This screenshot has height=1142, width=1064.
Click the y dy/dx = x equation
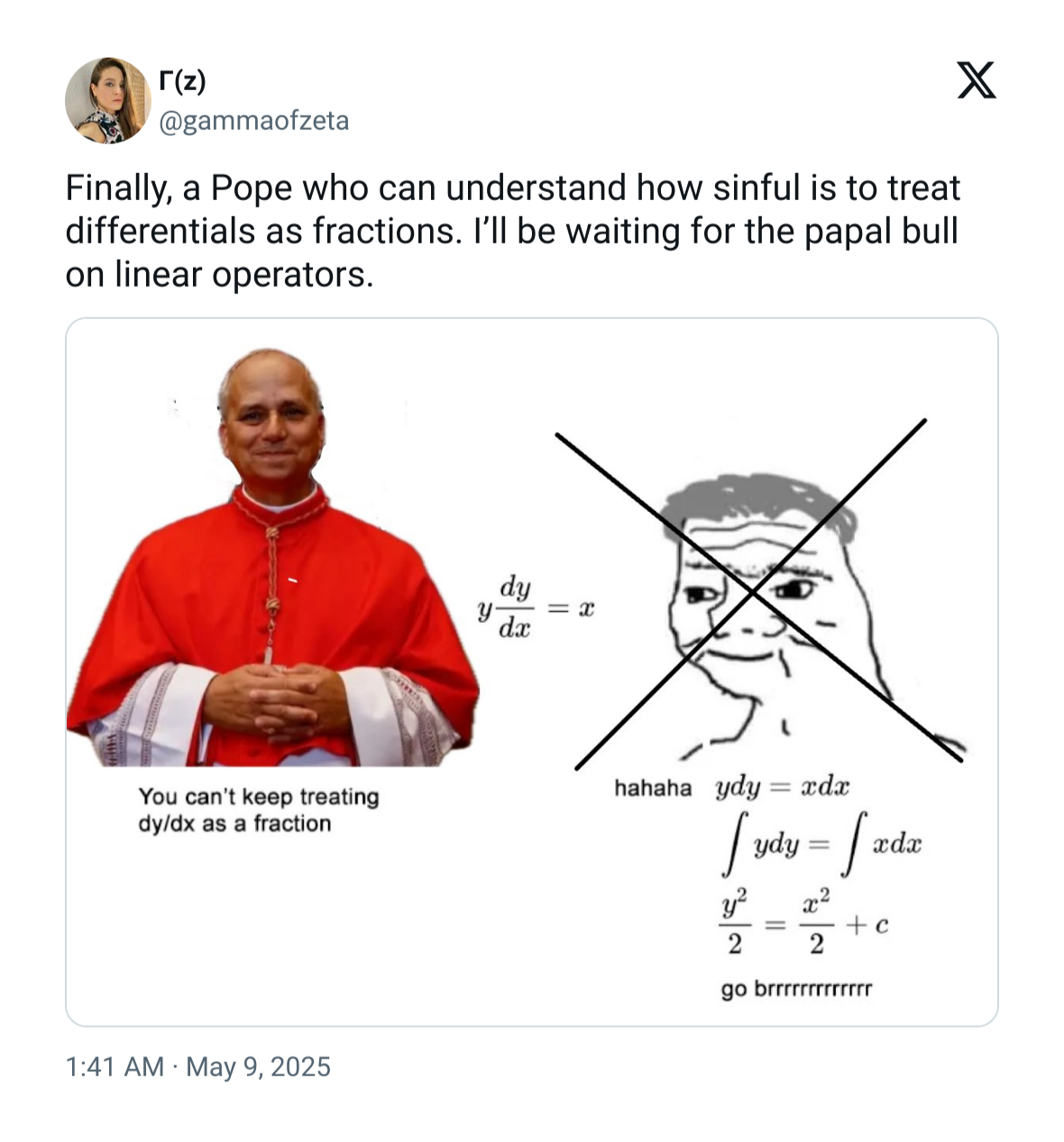coord(536,608)
